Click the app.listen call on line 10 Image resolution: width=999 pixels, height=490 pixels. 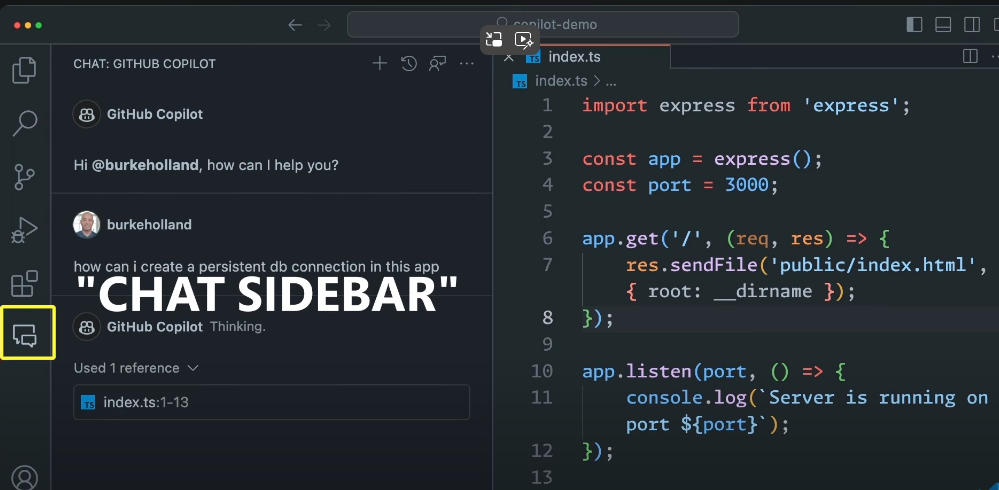click(x=637, y=371)
